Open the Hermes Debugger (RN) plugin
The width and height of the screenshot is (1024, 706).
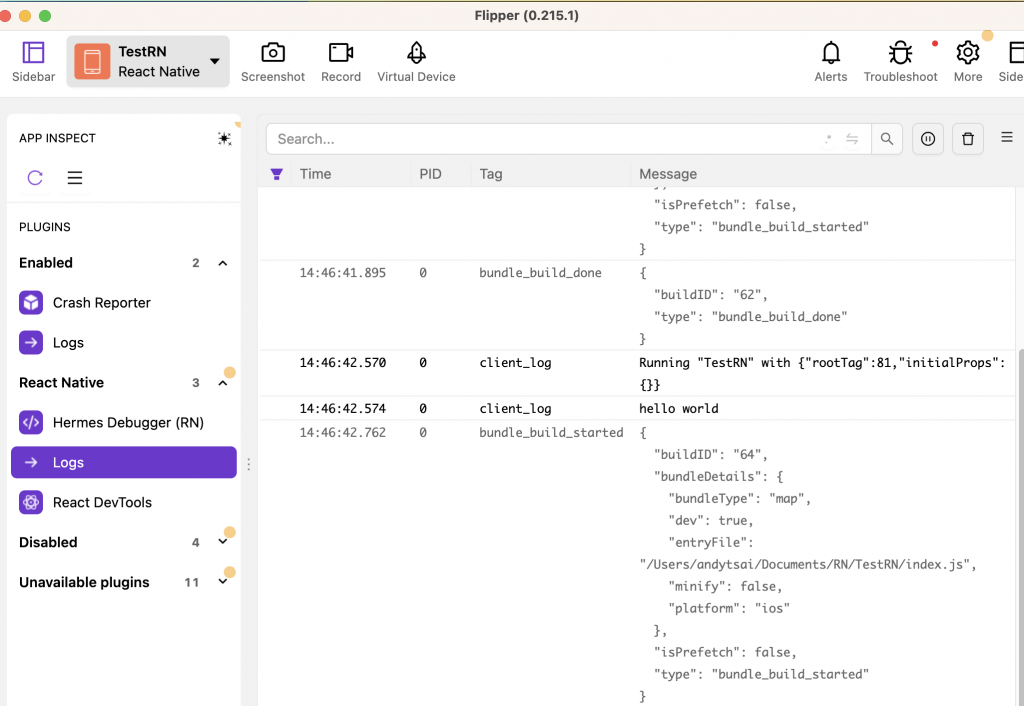click(x=124, y=423)
